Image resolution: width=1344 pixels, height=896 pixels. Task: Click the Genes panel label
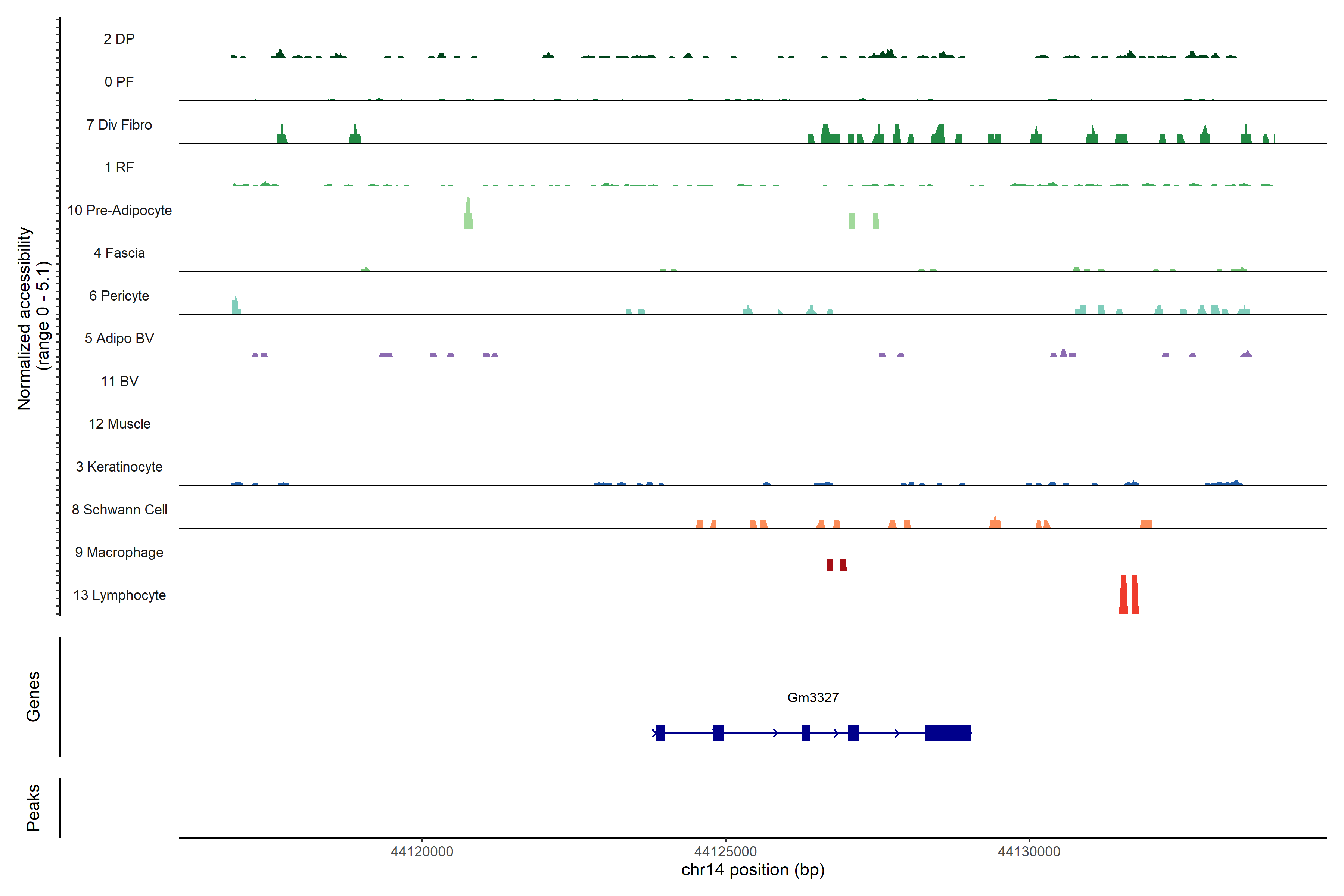[x=33, y=696]
